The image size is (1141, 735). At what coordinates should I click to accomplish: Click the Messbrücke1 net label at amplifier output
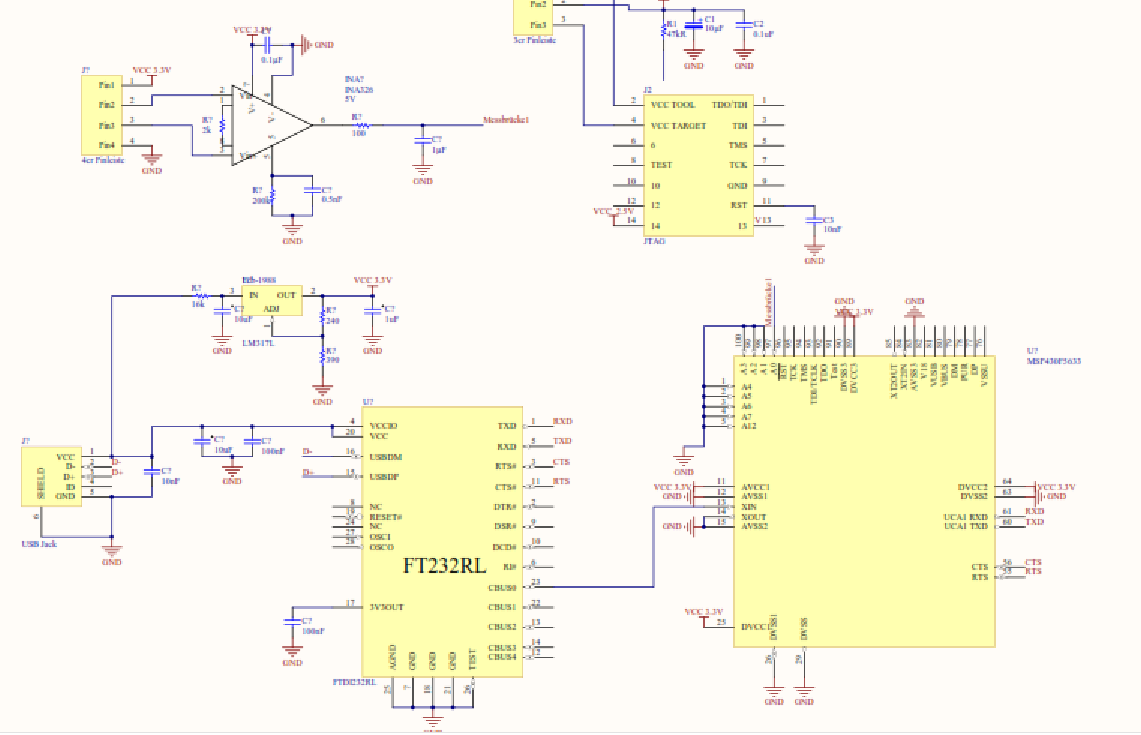(506, 120)
